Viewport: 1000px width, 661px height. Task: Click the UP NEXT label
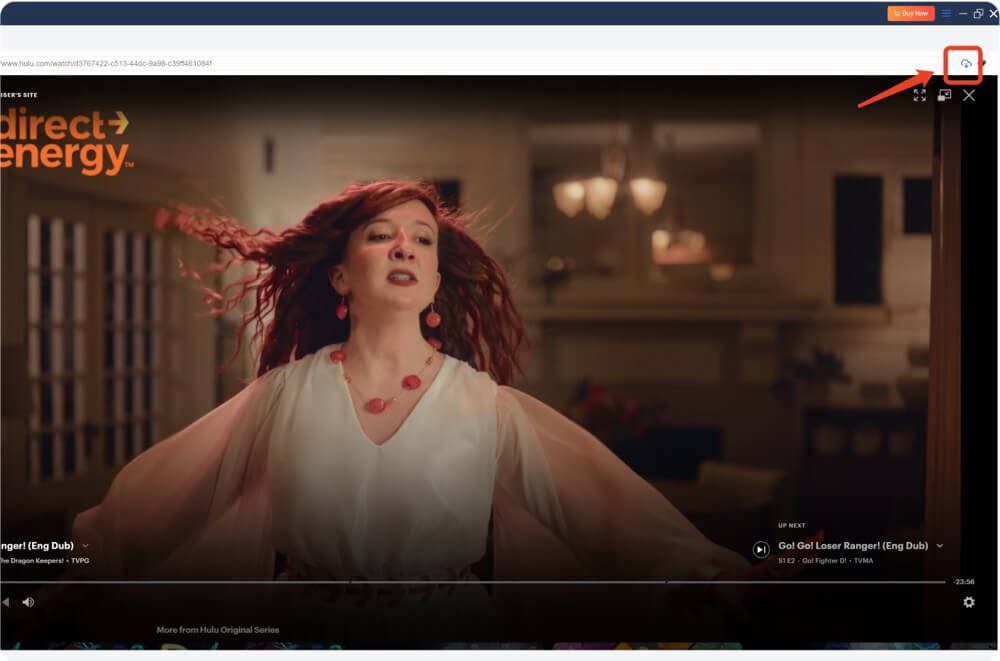(791, 526)
